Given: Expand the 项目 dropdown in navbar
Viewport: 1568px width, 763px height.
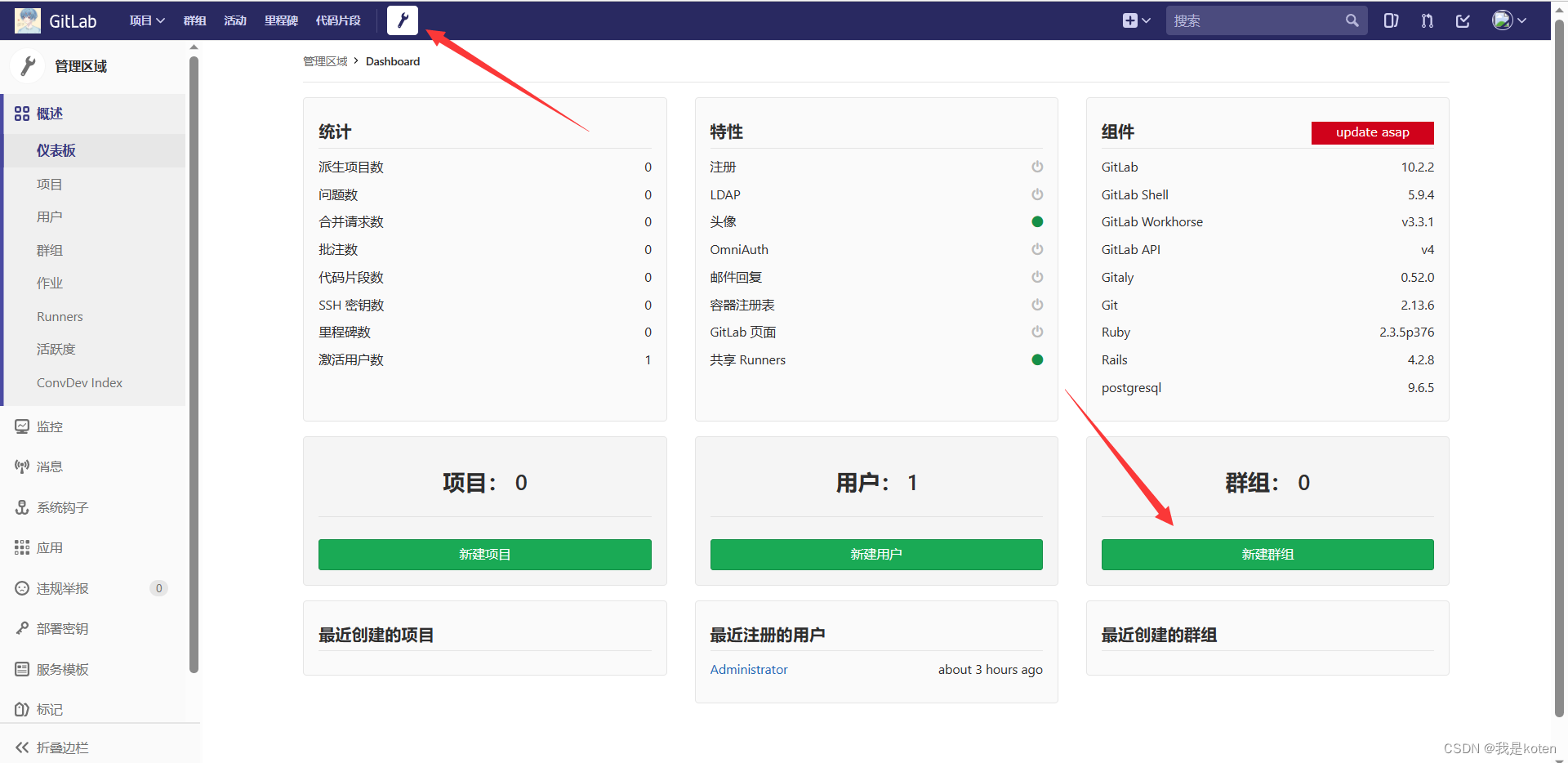Looking at the screenshot, I should coord(147,20).
